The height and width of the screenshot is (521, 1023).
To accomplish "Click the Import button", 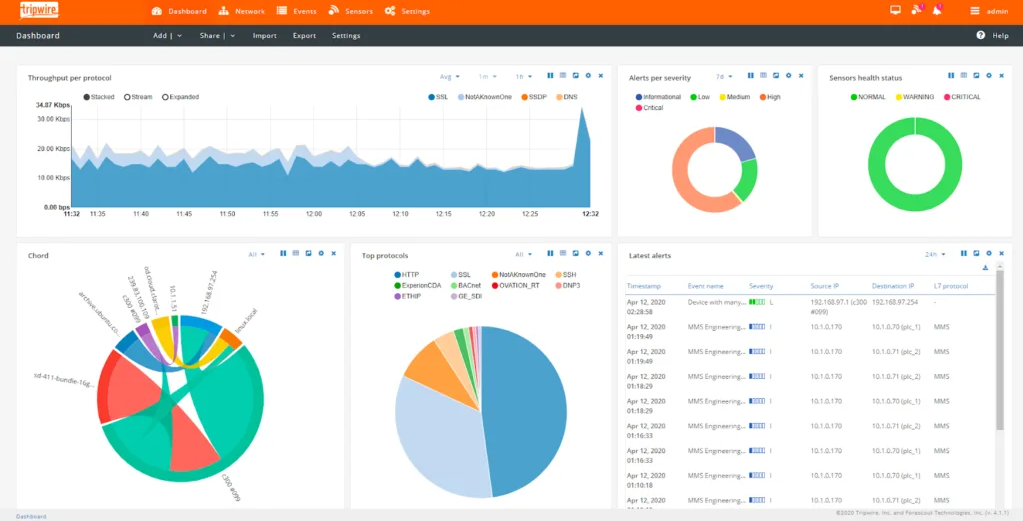I will coord(265,35).
